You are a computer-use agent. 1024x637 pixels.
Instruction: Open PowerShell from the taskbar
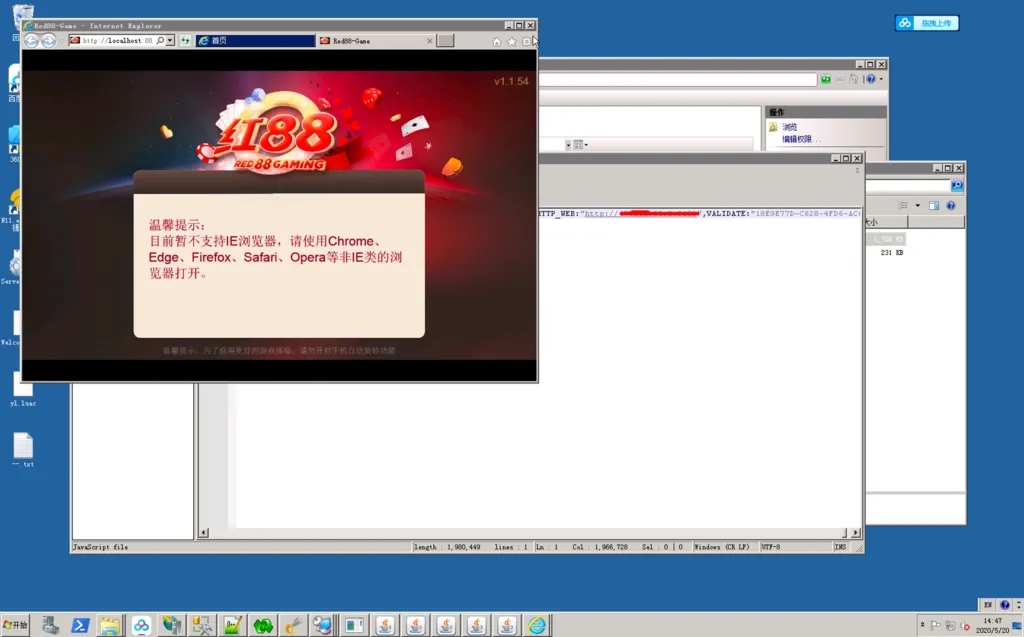point(80,626)
